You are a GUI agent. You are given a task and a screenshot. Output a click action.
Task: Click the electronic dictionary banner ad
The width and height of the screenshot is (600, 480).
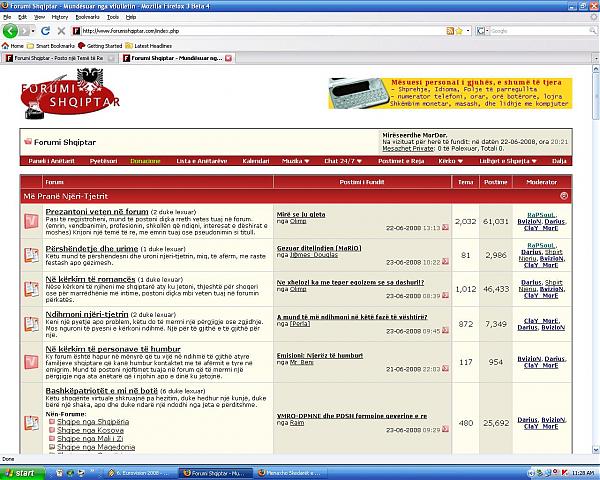pyautogui.click(x=450, y=93)
